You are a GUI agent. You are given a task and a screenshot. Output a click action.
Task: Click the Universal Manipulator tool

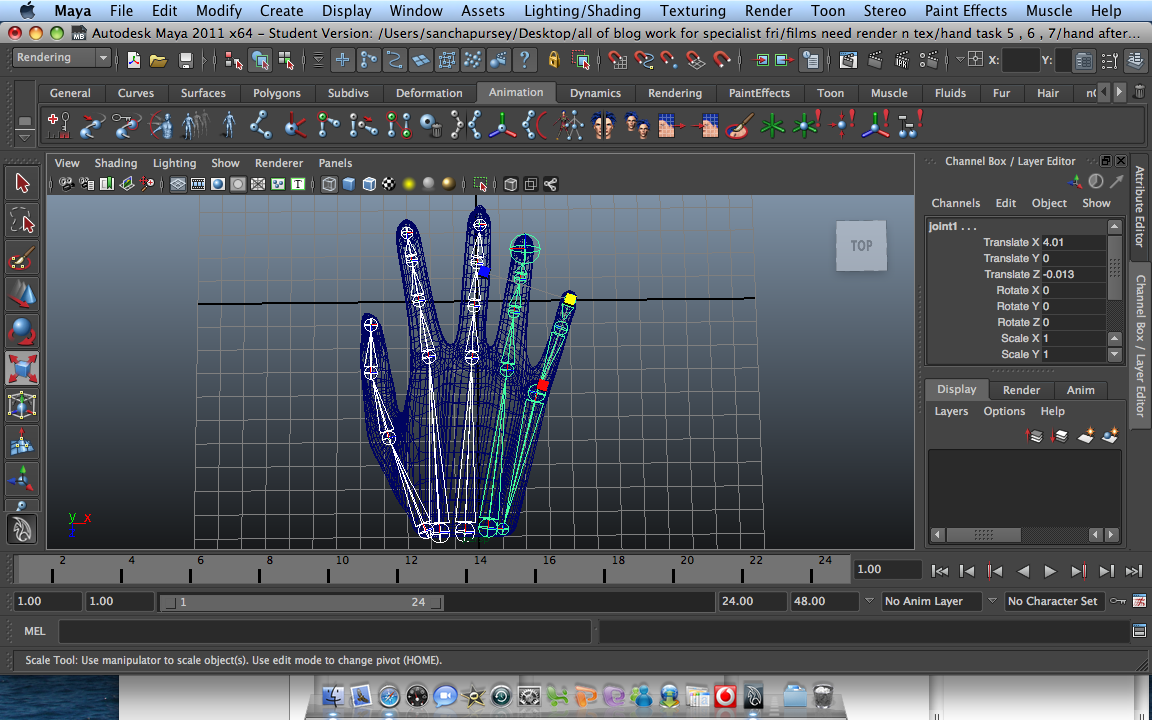tap(21, 406)
